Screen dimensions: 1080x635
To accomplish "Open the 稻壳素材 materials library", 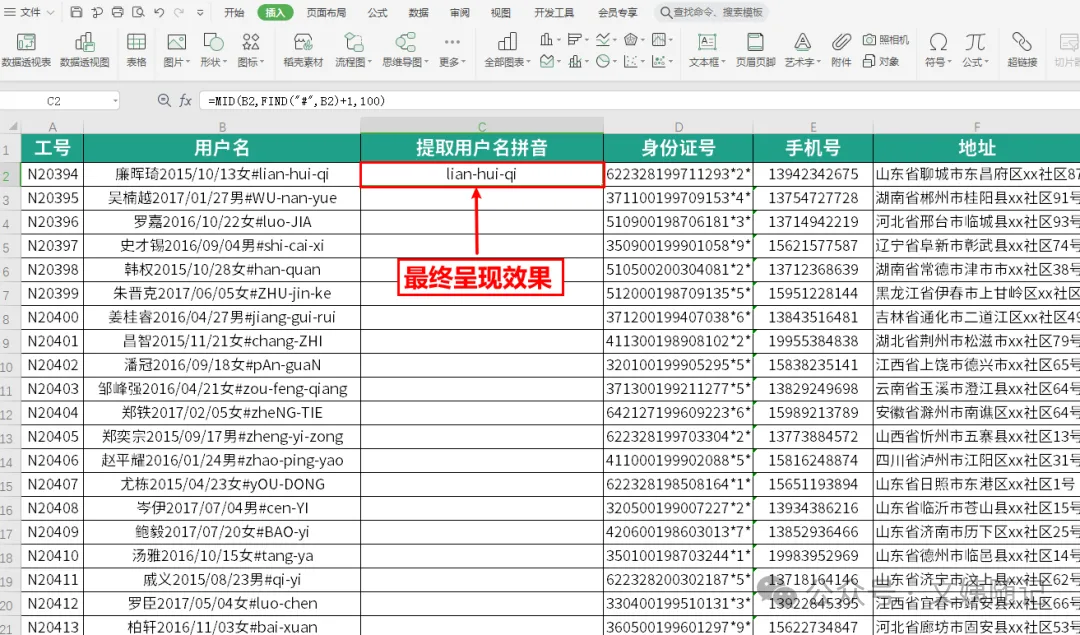I will tap(303, 50).
